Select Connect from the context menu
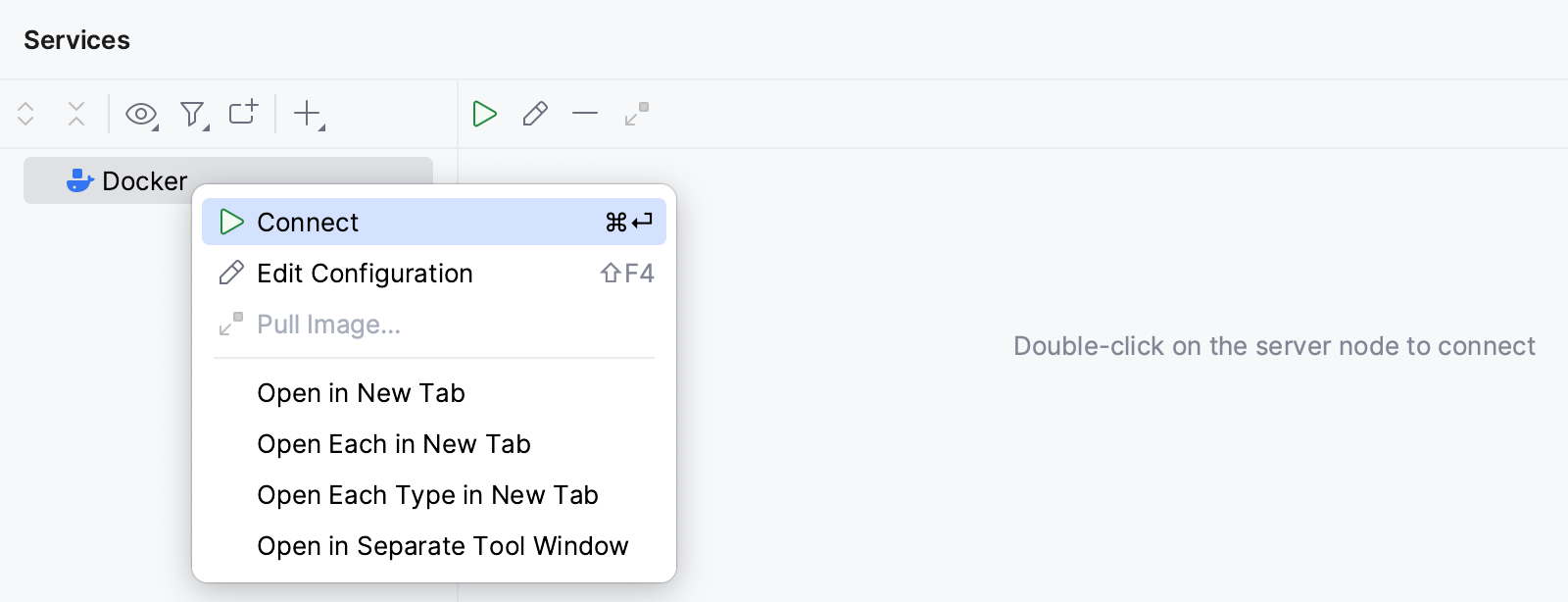This screenshot has width=1568, height=602. pyautogui.click(x=308, y=222)
